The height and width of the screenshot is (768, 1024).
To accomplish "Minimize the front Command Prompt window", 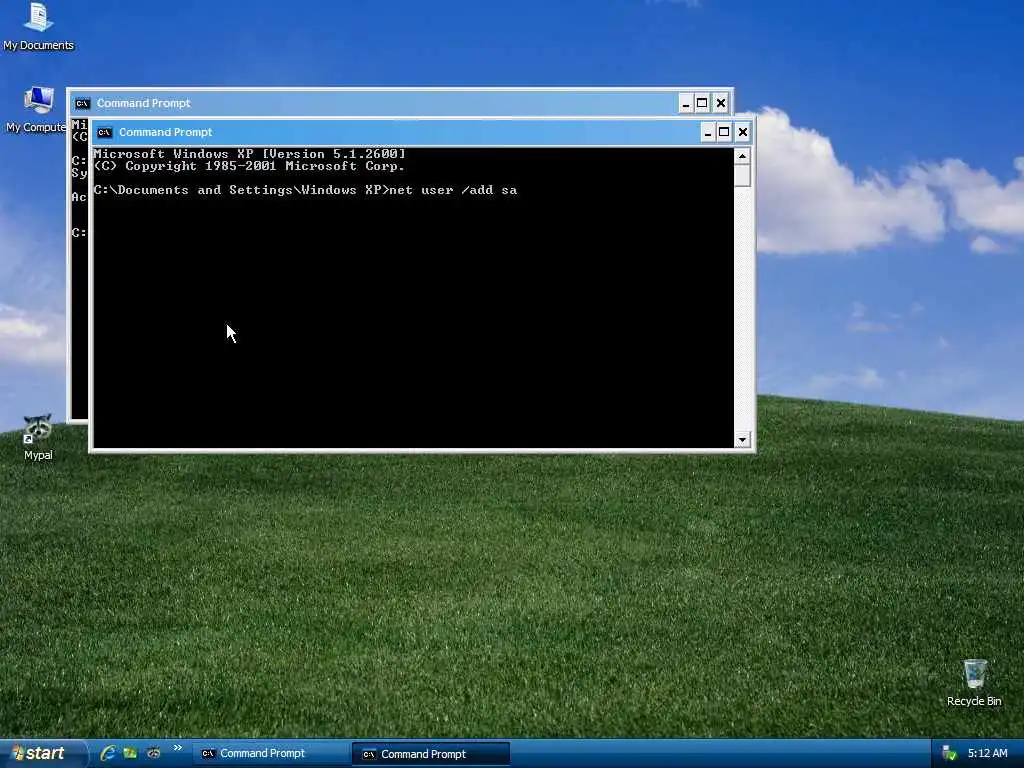I will point(707,133).
